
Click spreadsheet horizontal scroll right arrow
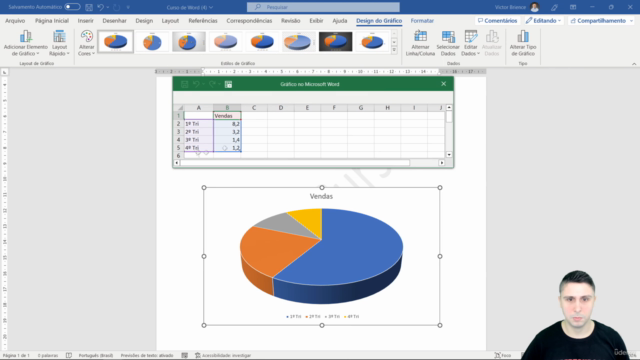[x=442, y=163]
